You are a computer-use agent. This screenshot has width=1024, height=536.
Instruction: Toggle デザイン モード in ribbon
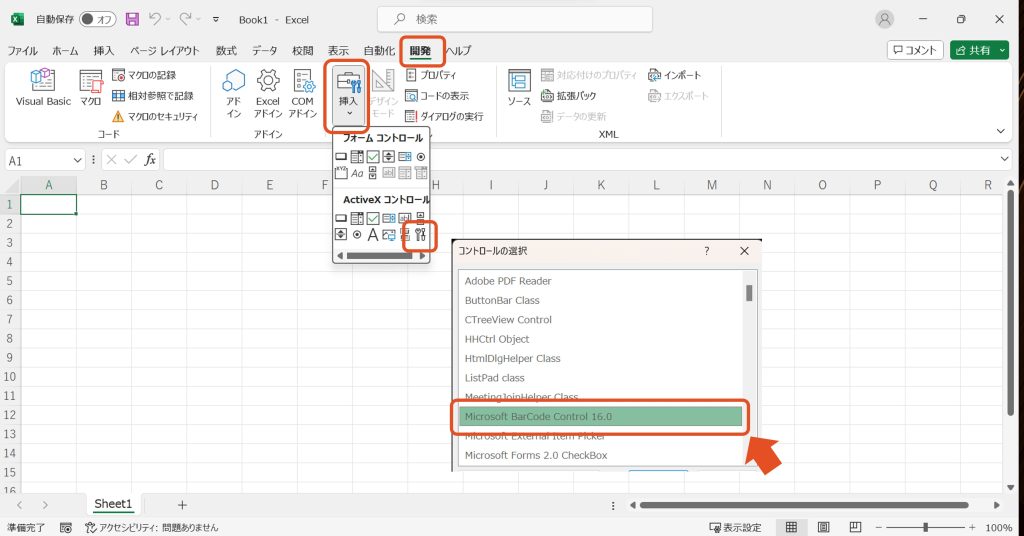tap(383, 93)
